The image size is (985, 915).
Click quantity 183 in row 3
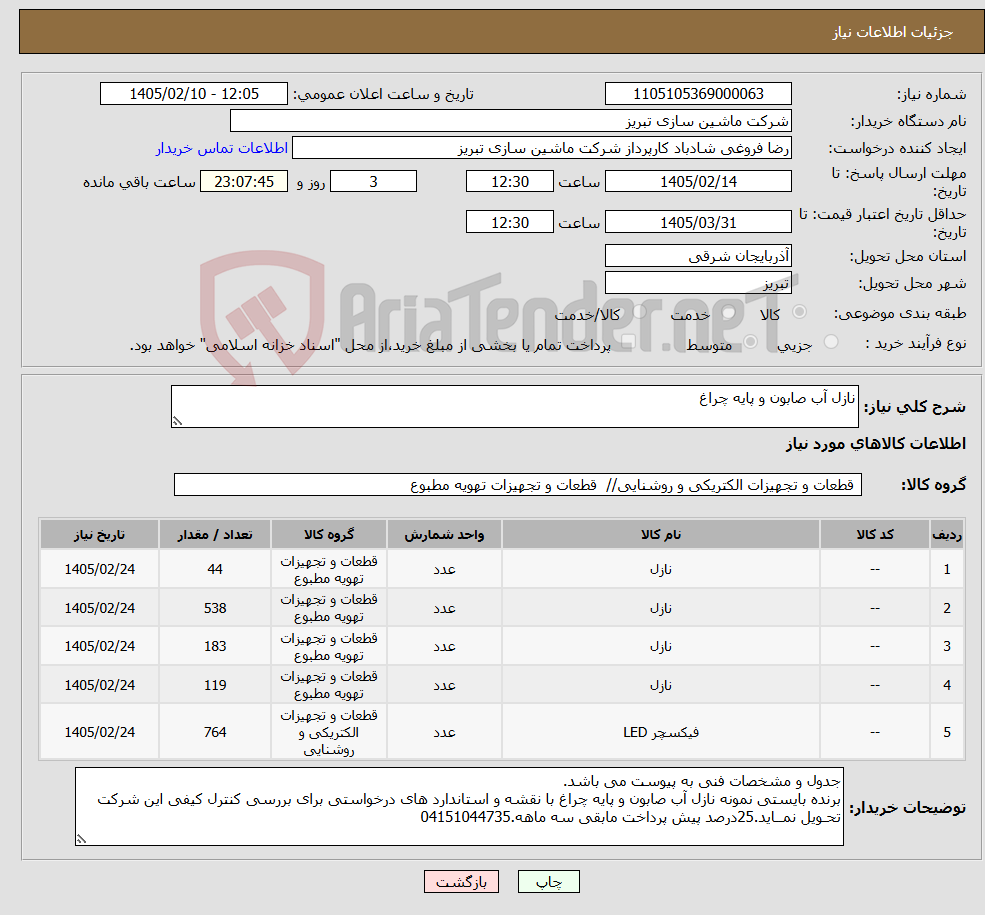[215, 646]
